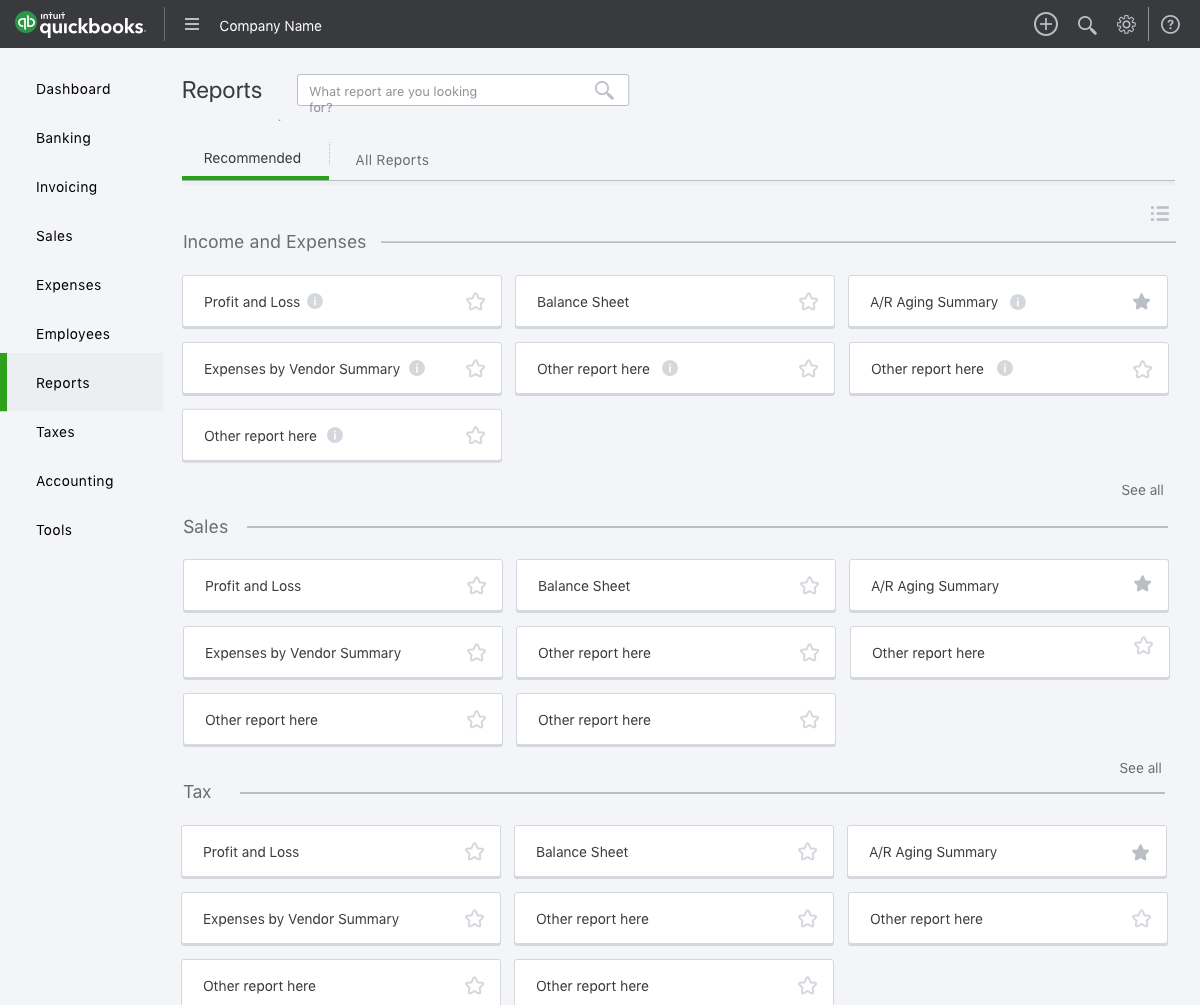Open Profit and Loss report in Sales section
Viewport: 1200px width, 1005px height.
point(343,586)
